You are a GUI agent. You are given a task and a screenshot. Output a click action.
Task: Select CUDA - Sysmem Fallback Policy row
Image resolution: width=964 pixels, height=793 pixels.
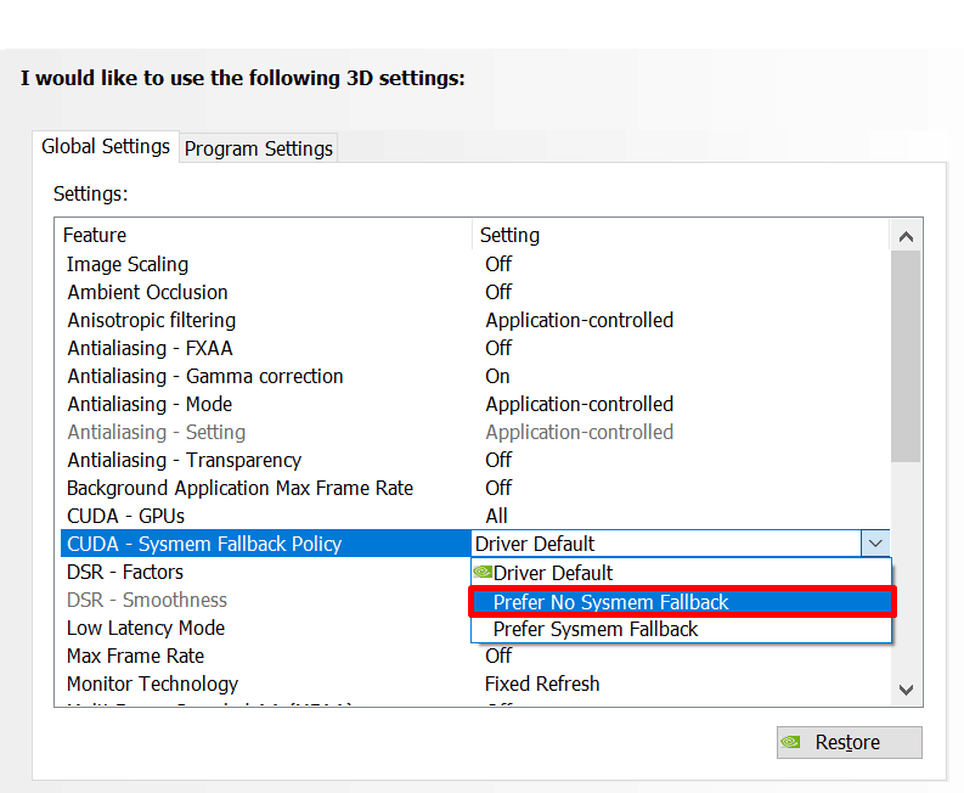(x=266, y=543)
